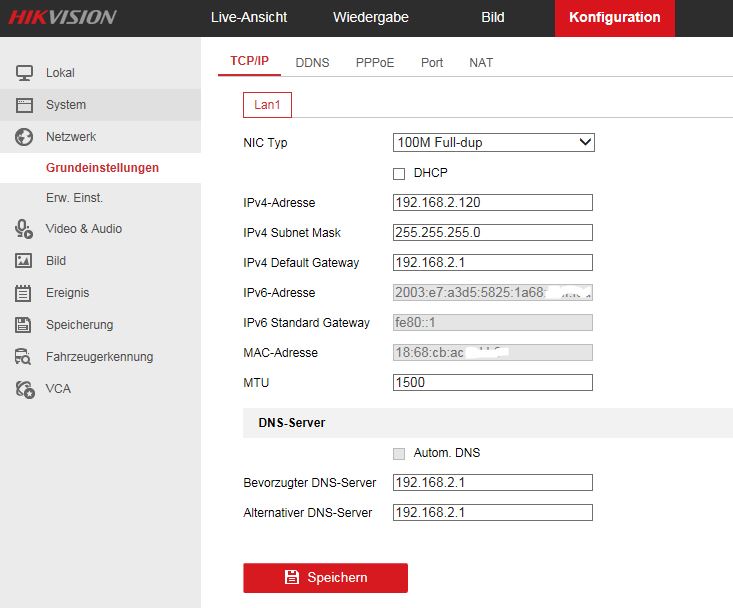The width and height of the screenshot is (733, 608).
Task: Click the IPv4-Adresse input field
Action: pos(493,203)
